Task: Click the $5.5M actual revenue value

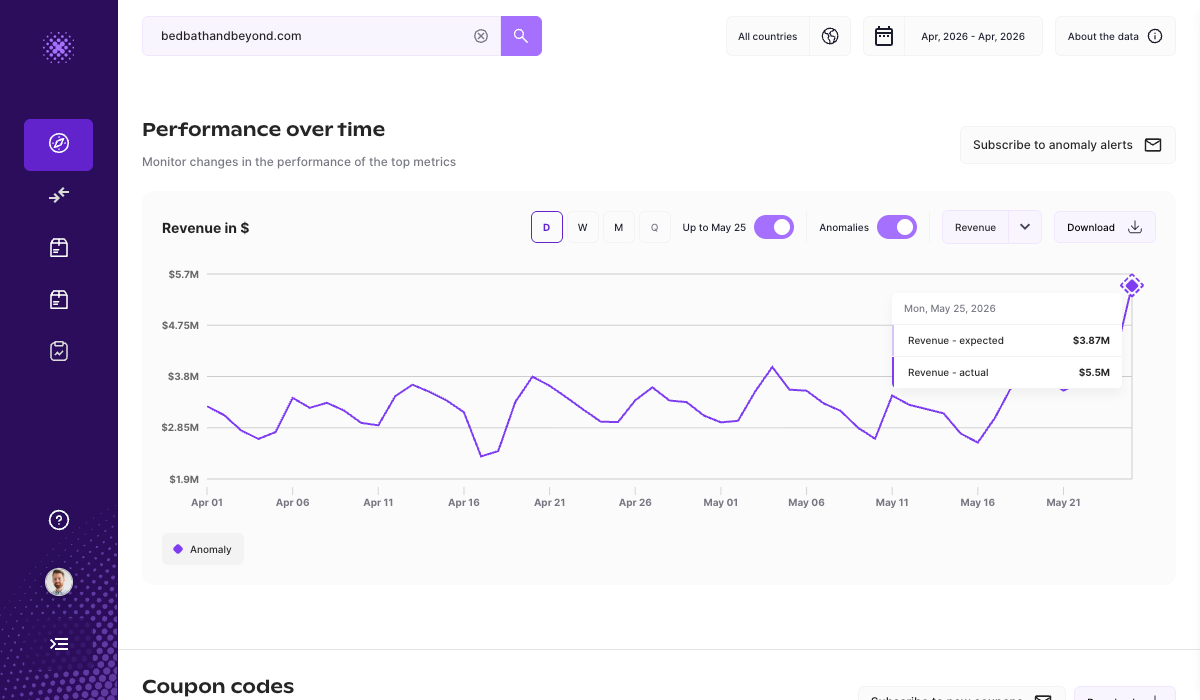Action: tap(1094, 372)
